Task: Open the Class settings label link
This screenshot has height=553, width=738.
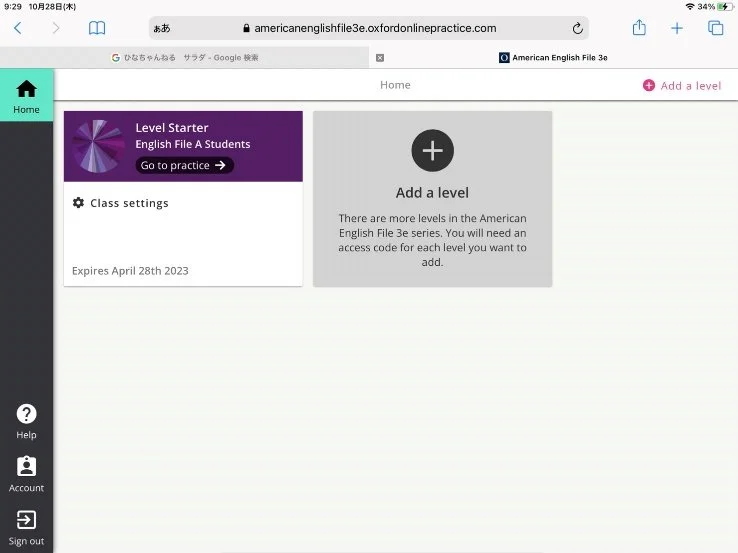Action: [x=129, y=203]
